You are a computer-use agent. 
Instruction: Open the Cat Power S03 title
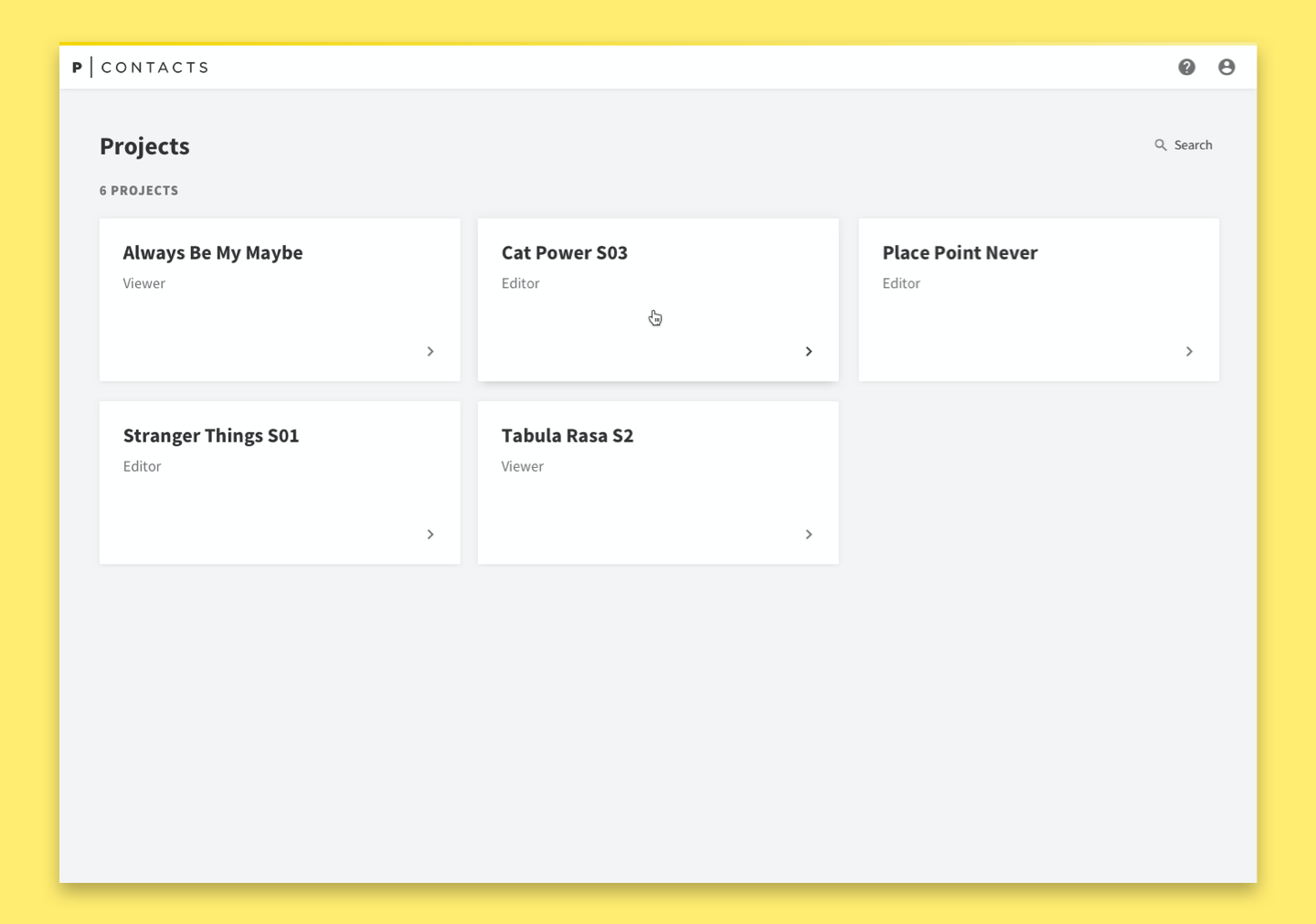[x=565, y=253]
